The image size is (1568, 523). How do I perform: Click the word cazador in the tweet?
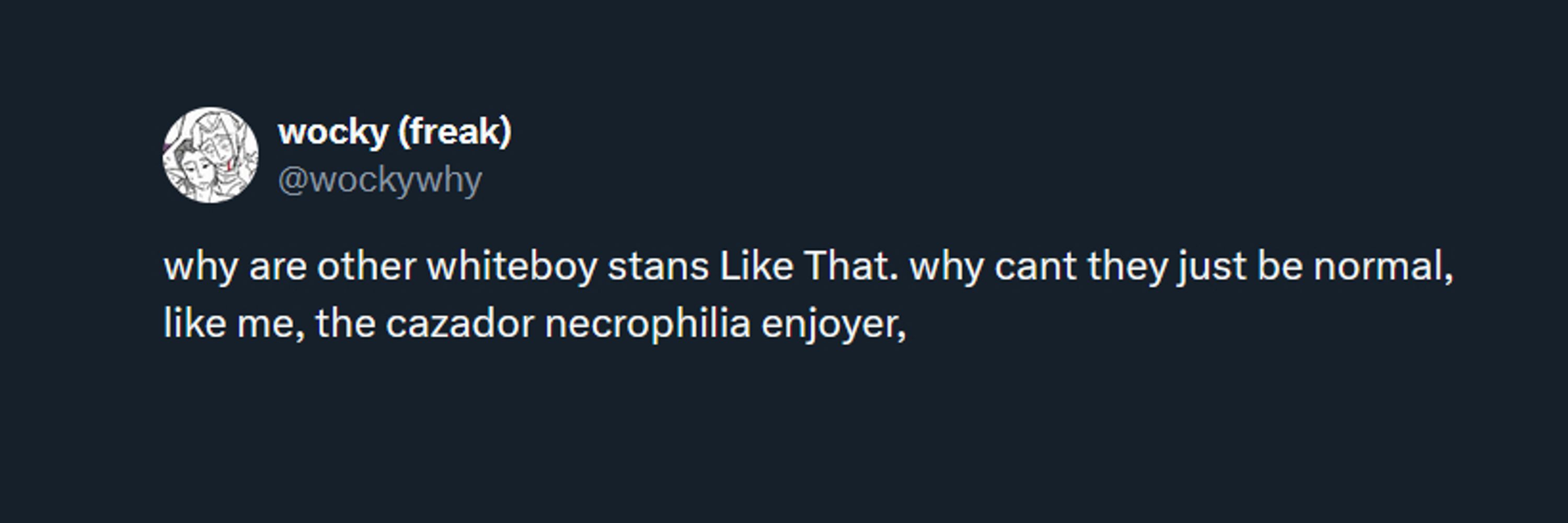point(459,324)
